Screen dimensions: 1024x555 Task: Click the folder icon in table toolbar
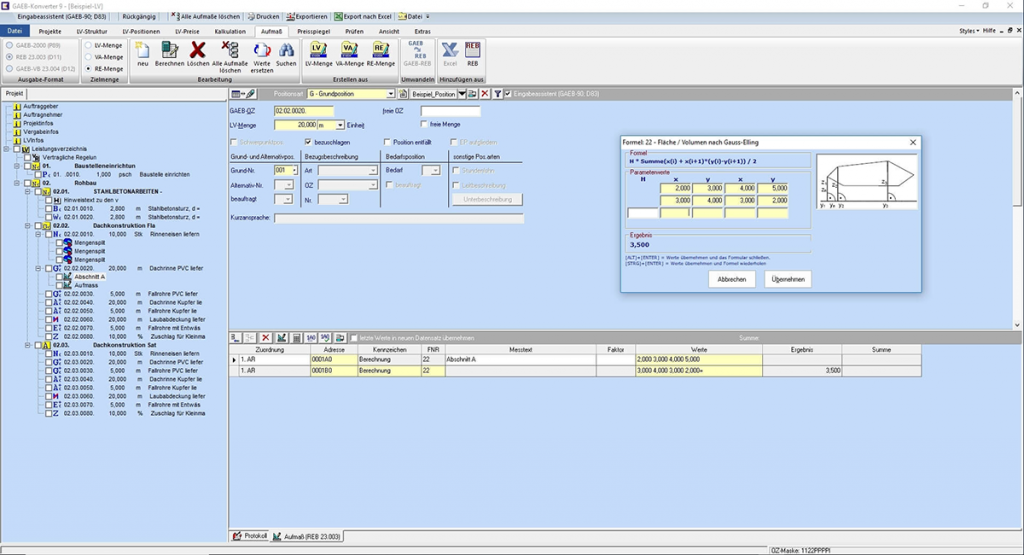[340, 338]
